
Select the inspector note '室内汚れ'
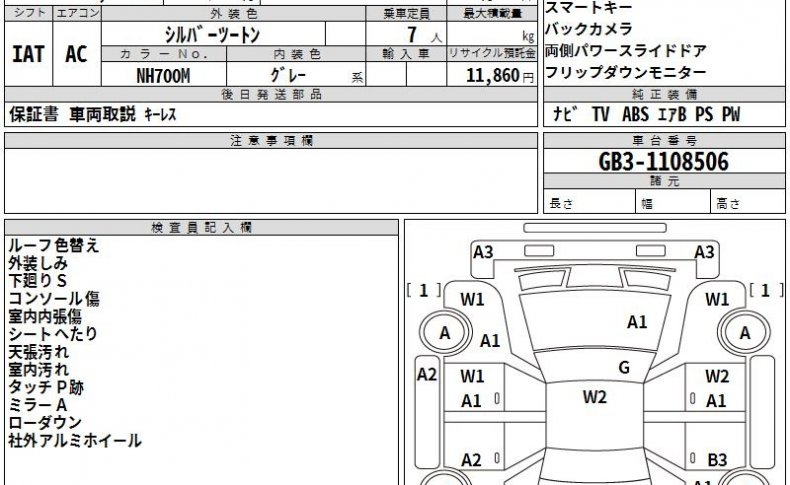point(38,369)
